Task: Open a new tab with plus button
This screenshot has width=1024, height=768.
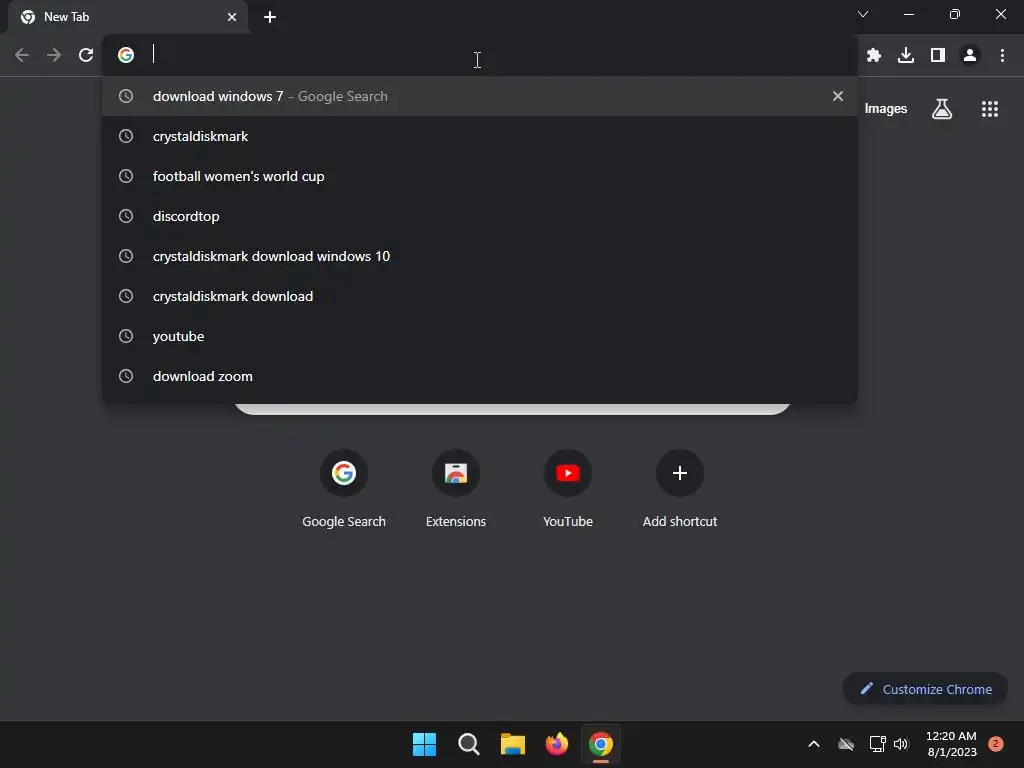Action: (270, 17)
